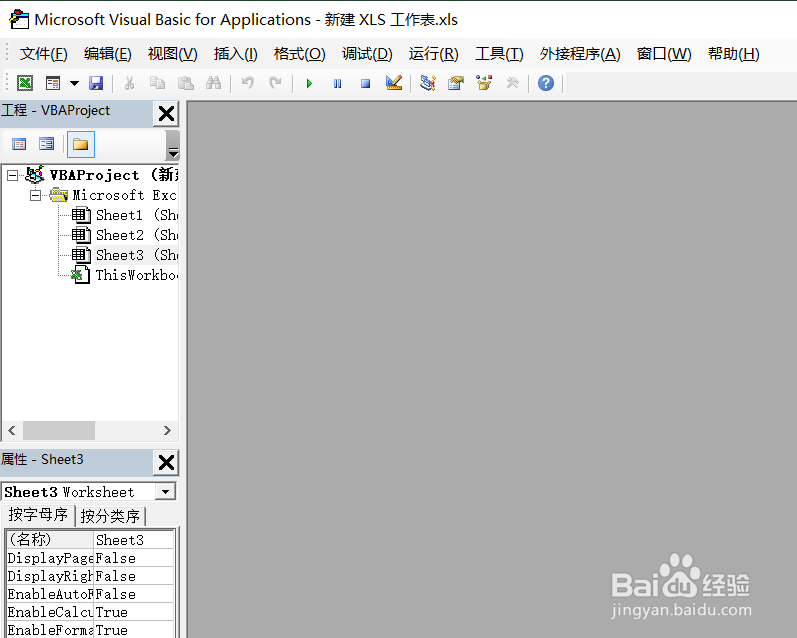Open the 帮助(H) menu
Screen dimensions: 797x638
[733, 54]
